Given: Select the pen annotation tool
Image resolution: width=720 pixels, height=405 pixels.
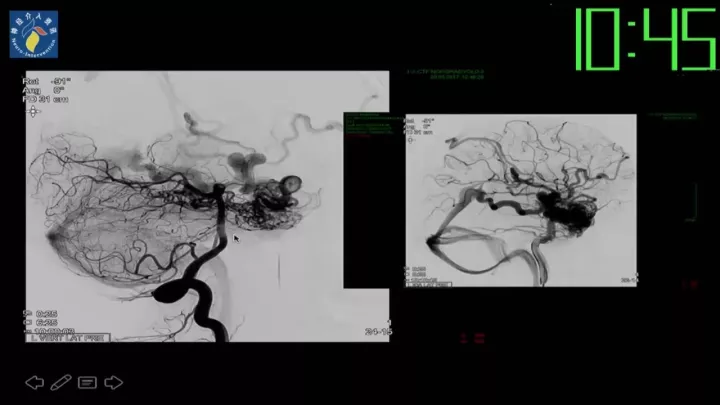Looking at the screenshot, I should pyautogui.click(x=61, y=382).
